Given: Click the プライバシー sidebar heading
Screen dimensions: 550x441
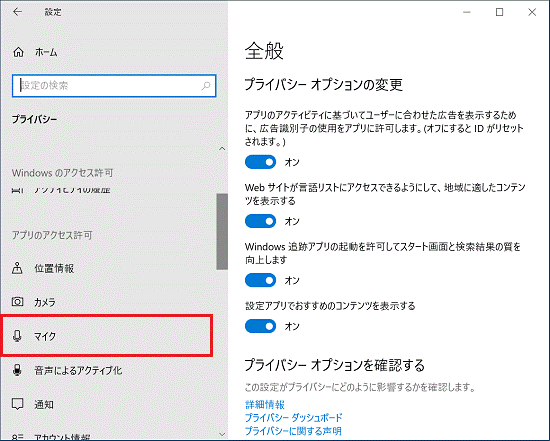Looking at the screenshot, I should [x=34, y=119].
